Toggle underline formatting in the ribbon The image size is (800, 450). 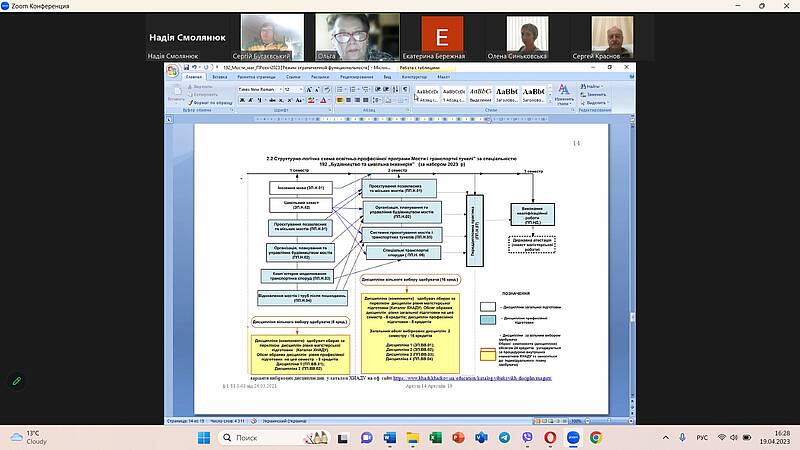[259, 102]
